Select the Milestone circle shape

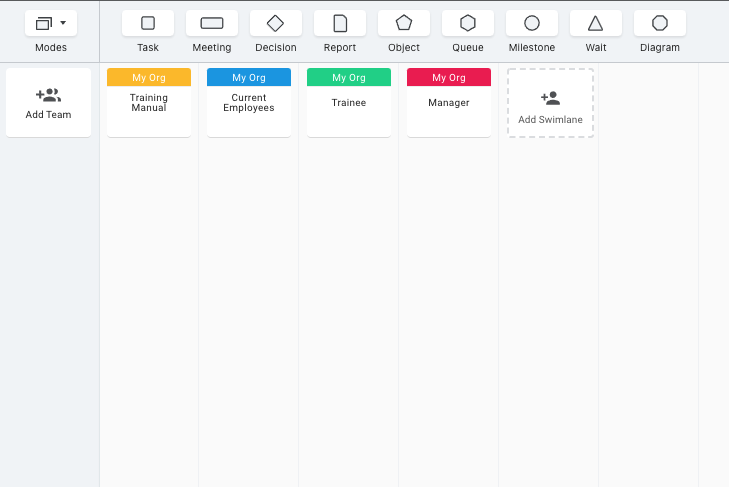coord(532,23)
